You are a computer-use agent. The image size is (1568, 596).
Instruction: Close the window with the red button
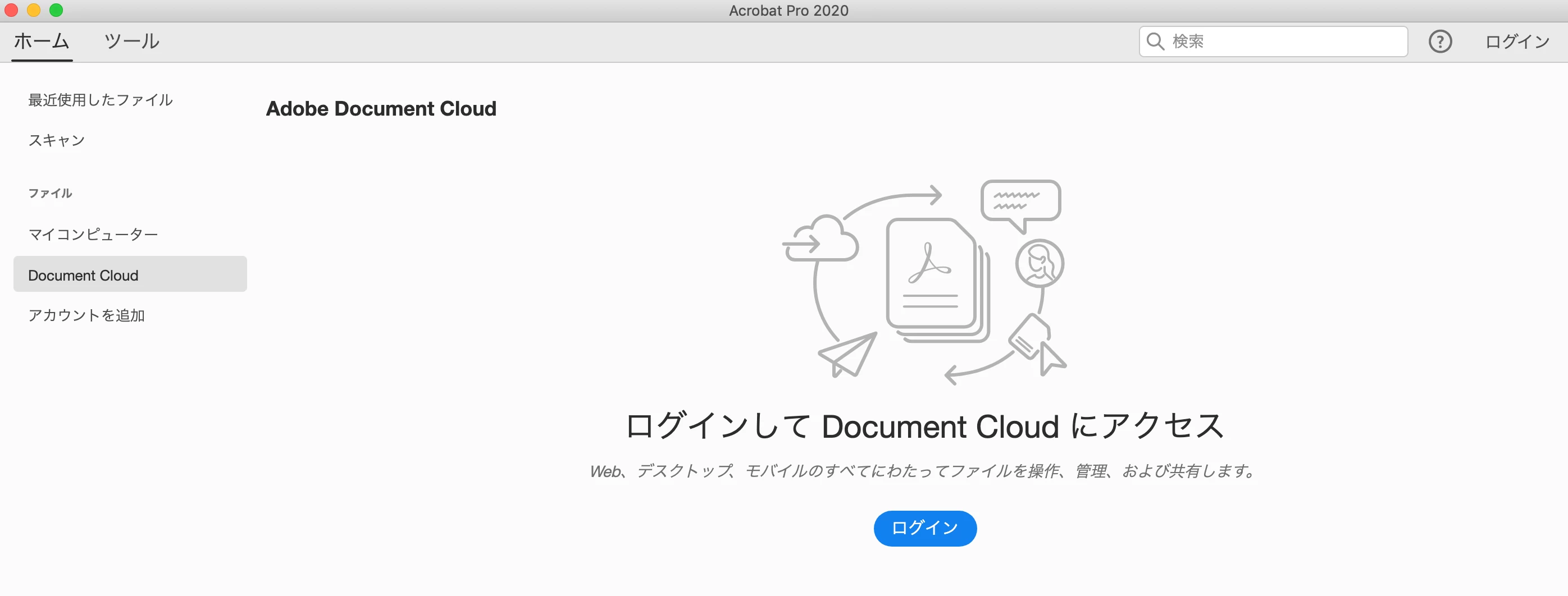click(x=11, y=10)
